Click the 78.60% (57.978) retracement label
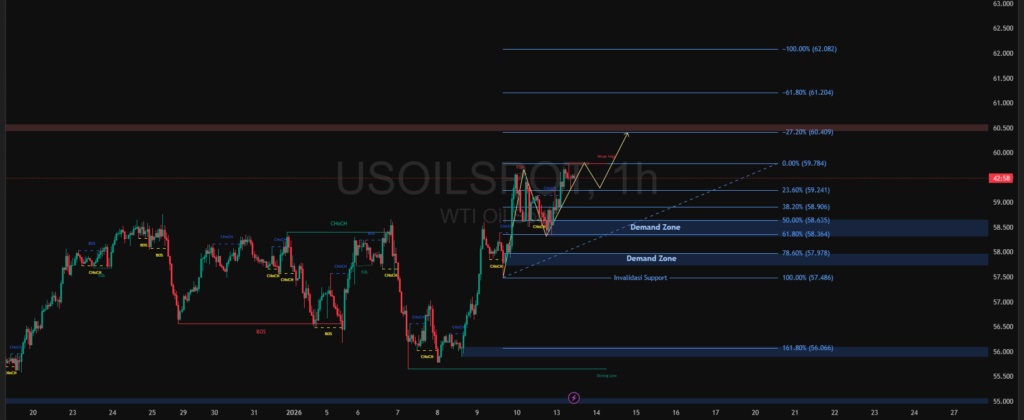 point(808,253)
